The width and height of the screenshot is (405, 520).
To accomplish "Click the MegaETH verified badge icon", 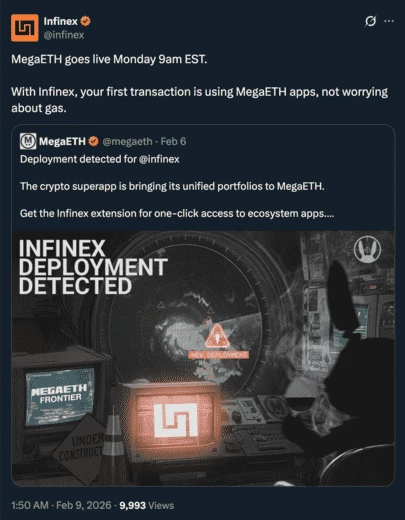I will tap(93, 141).
